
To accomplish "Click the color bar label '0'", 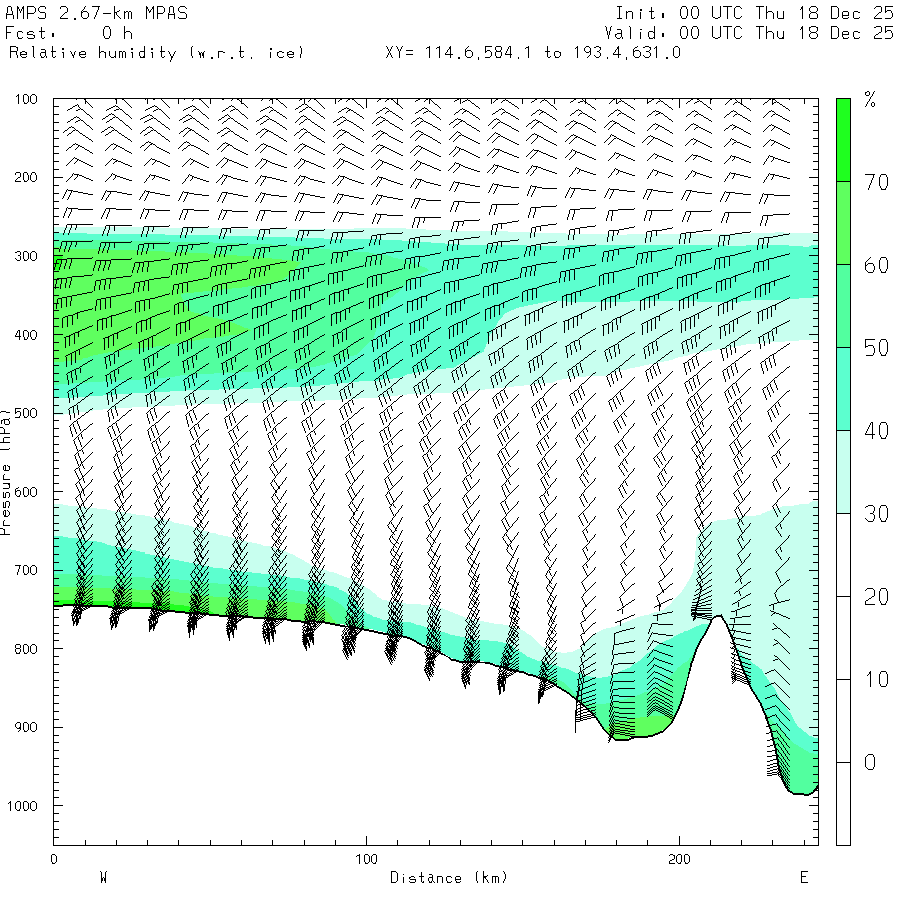I will 870,763.
